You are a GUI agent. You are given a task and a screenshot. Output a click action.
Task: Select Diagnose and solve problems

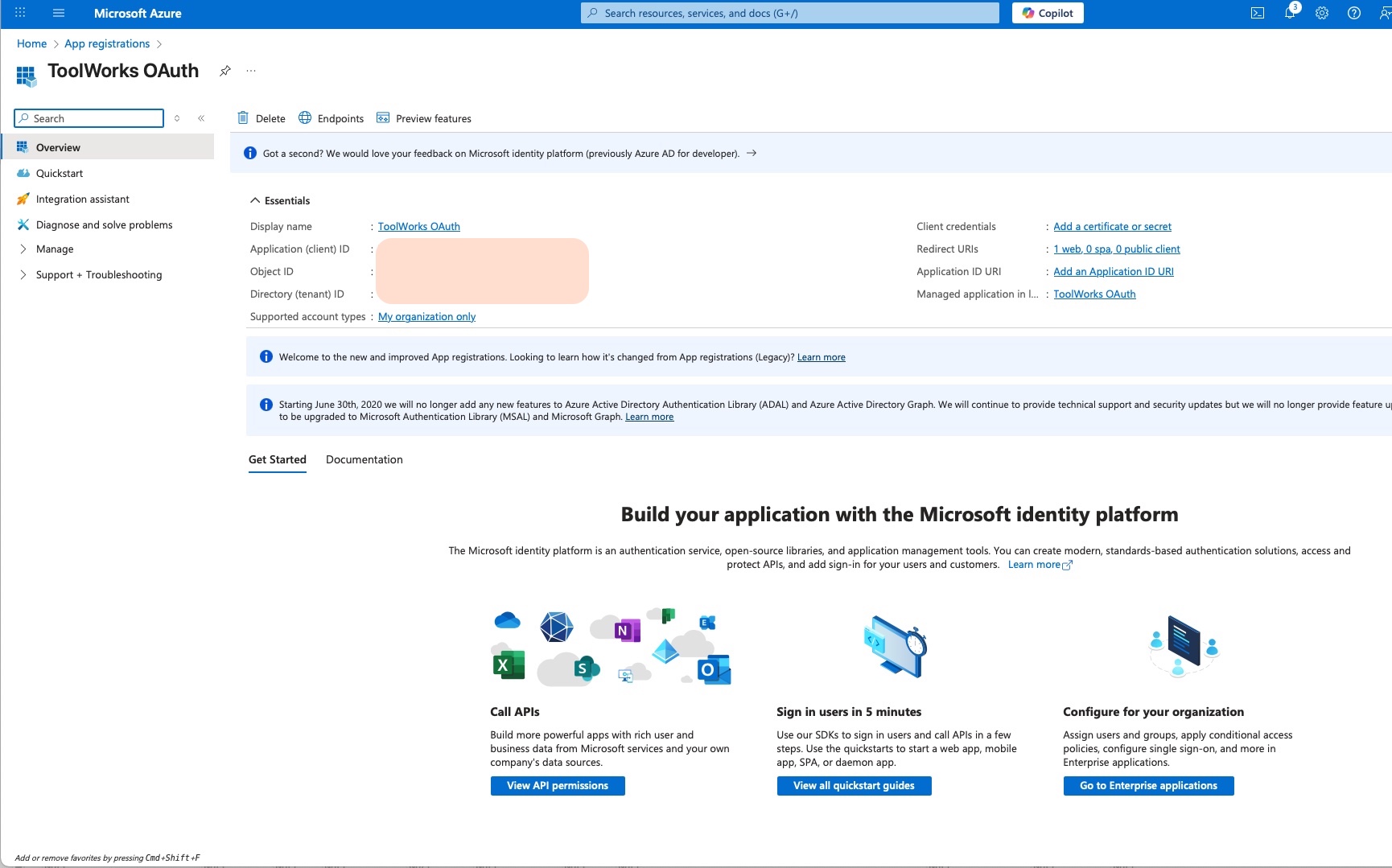(x=104, y=224)
